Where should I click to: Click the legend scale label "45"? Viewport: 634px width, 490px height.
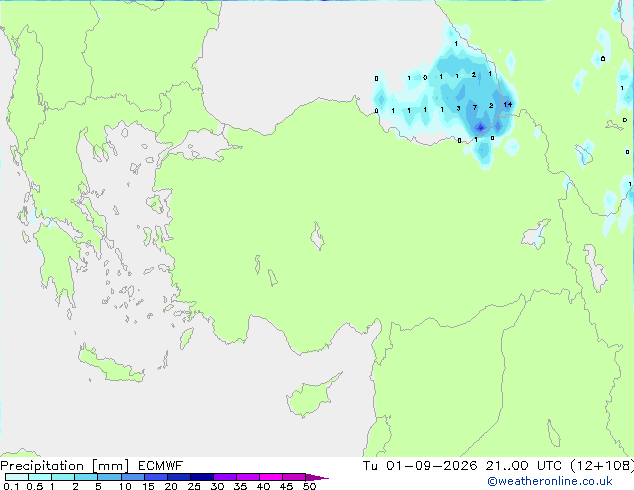click(x=286, y=486)
